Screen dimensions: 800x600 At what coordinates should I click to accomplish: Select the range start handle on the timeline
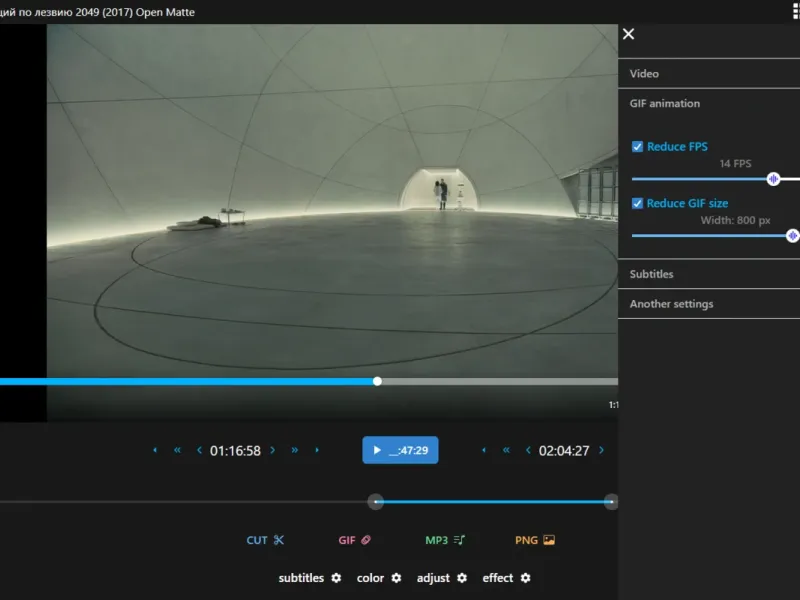coord(376,502)
